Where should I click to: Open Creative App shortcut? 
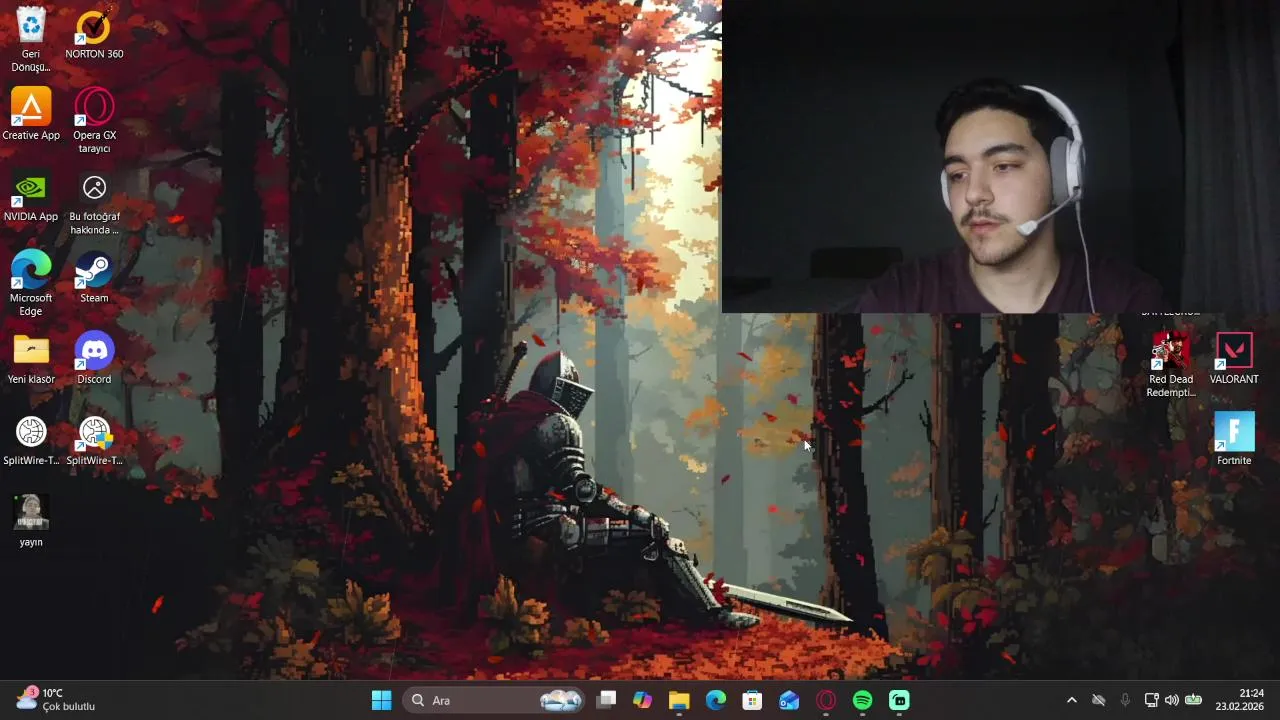[x=31, y=113]
